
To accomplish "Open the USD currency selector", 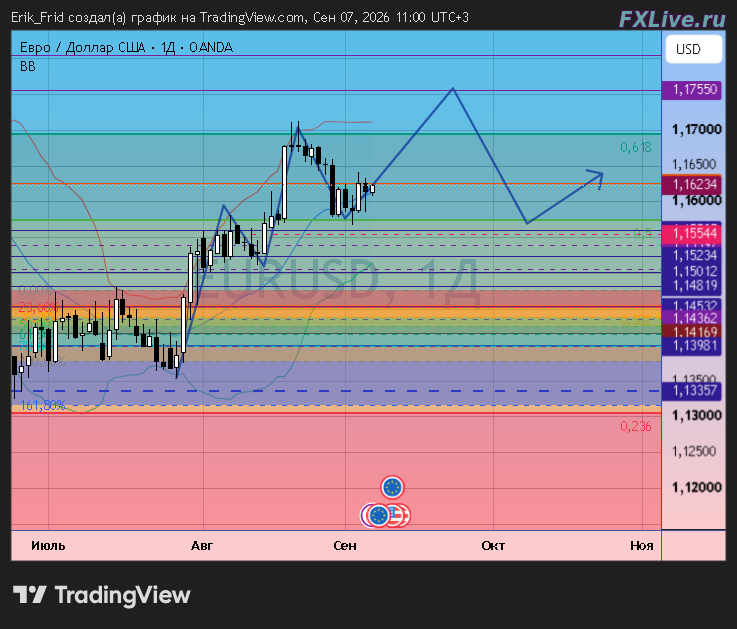I will pos(694,49).
